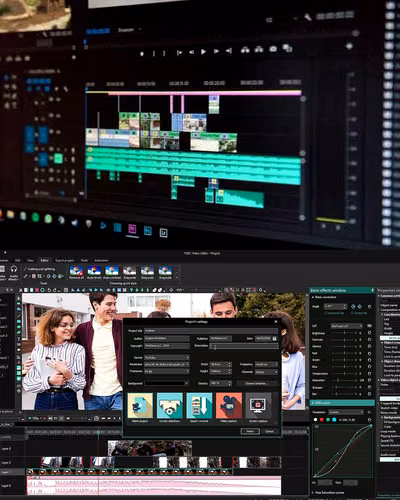
Task: Open the Editor ribbon tab
Action: (44, 260)
